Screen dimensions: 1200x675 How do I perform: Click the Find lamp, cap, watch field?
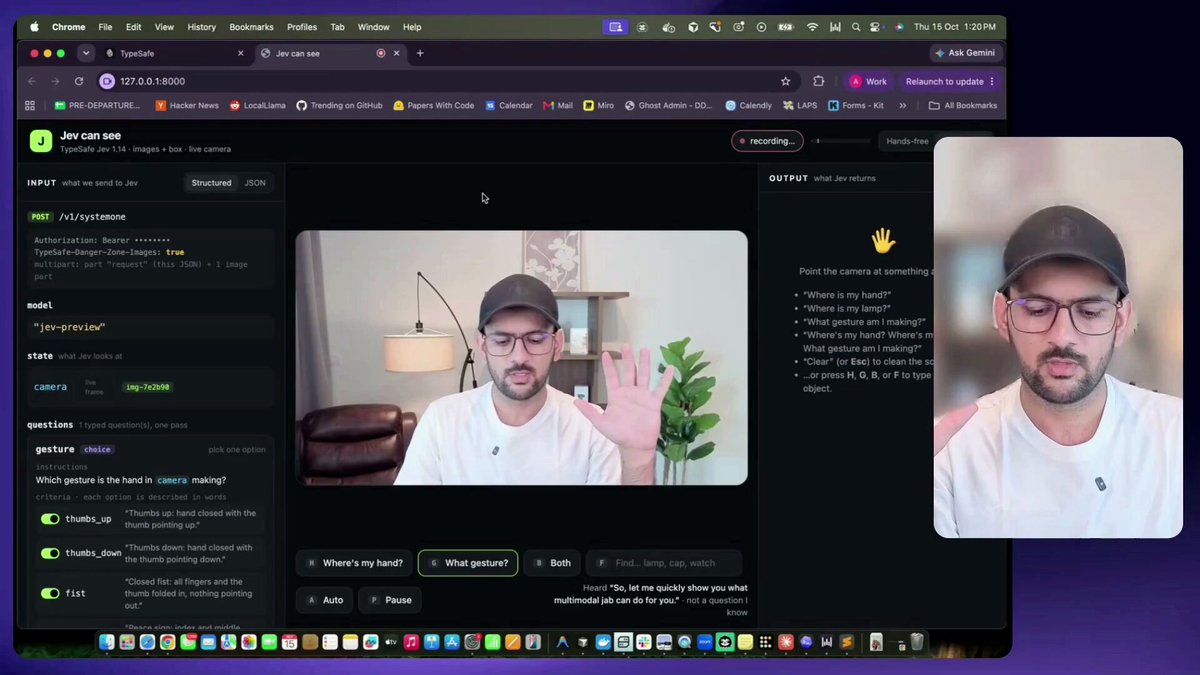[x=665, y=563]
